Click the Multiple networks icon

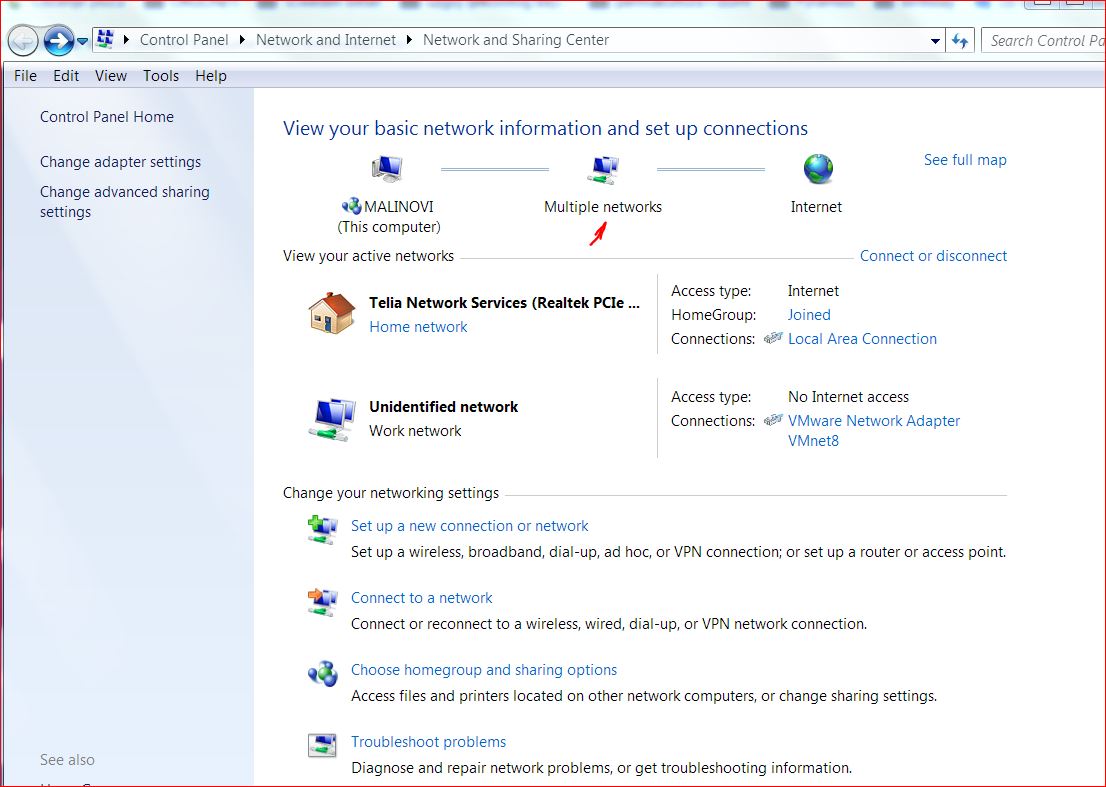tap(602, 169)
